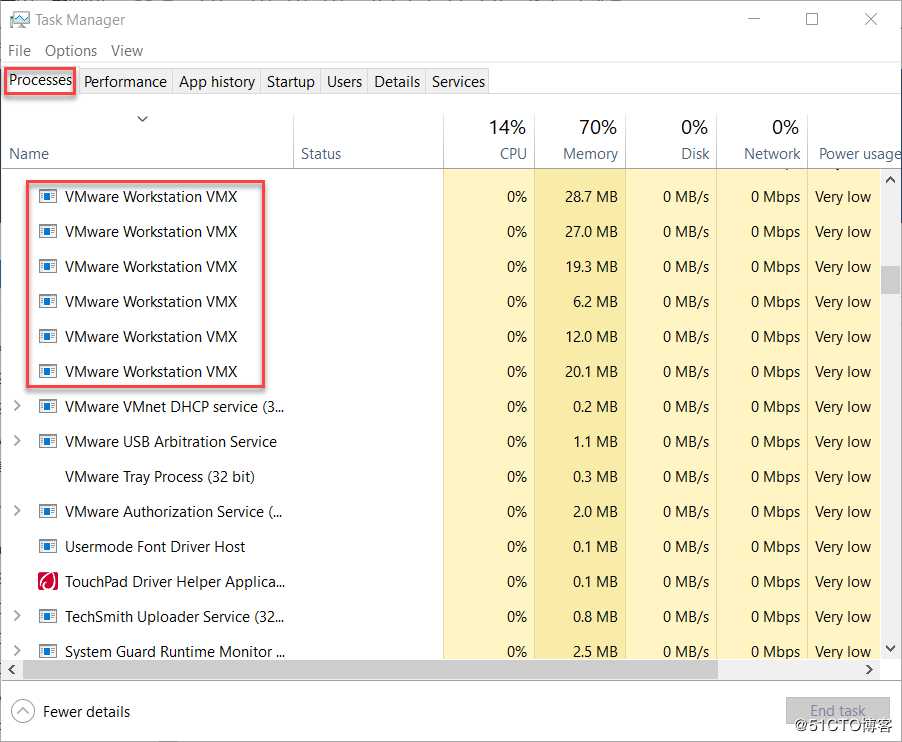Switch to the Processes tab
The image size is (902, 742).
(x=40, y=81)
